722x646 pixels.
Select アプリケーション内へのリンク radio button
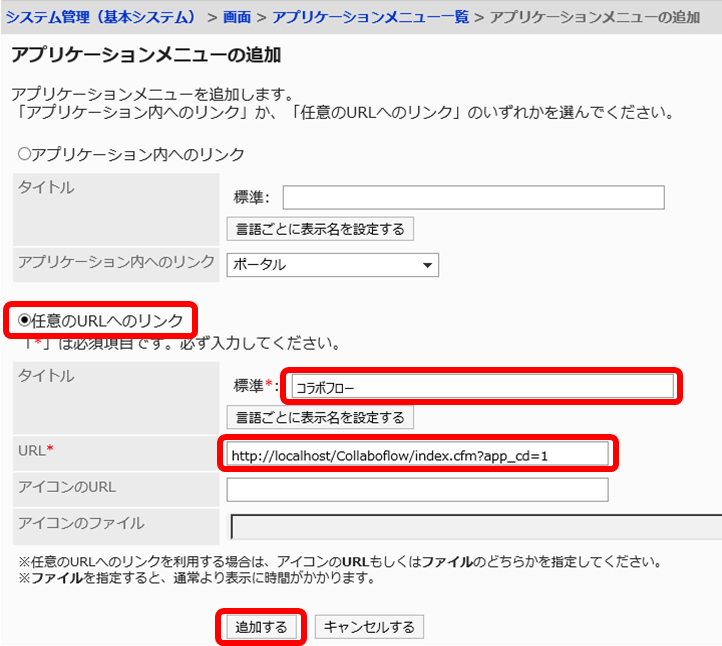pyautogui.click(x=24, y=153)
